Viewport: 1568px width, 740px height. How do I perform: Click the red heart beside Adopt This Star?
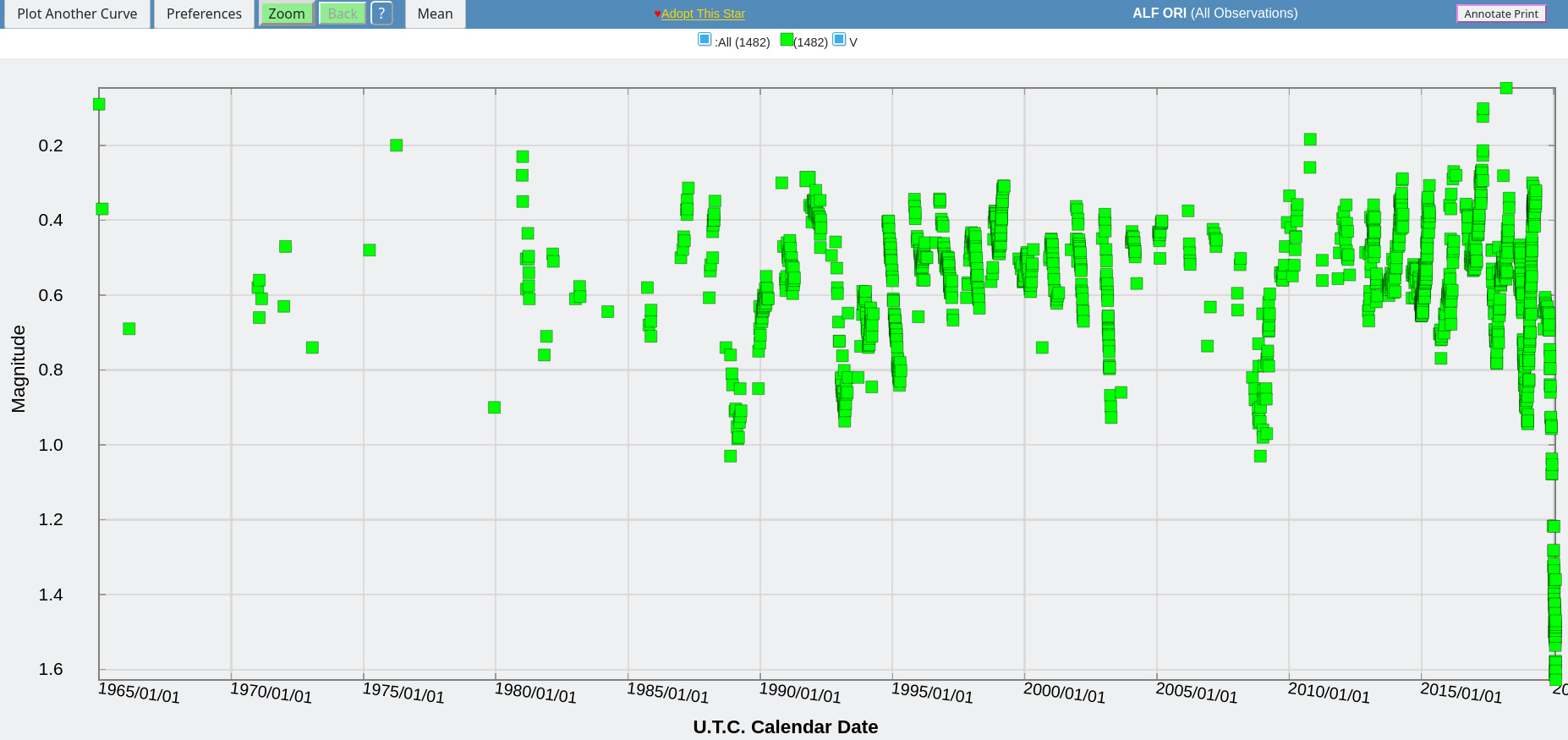point(657,14)
